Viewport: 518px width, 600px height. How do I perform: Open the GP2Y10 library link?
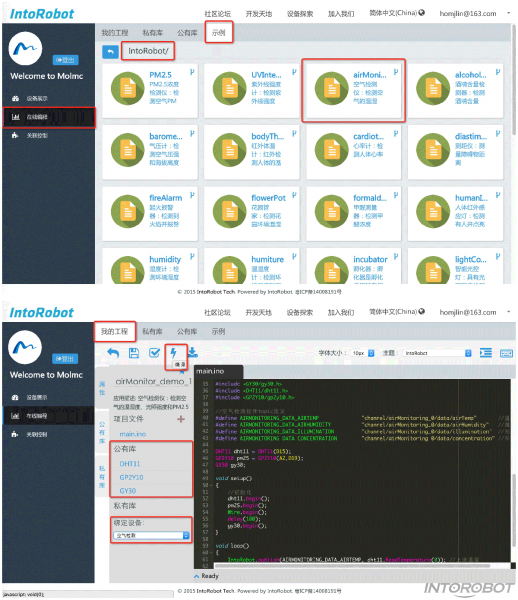(x=131, y=477)
